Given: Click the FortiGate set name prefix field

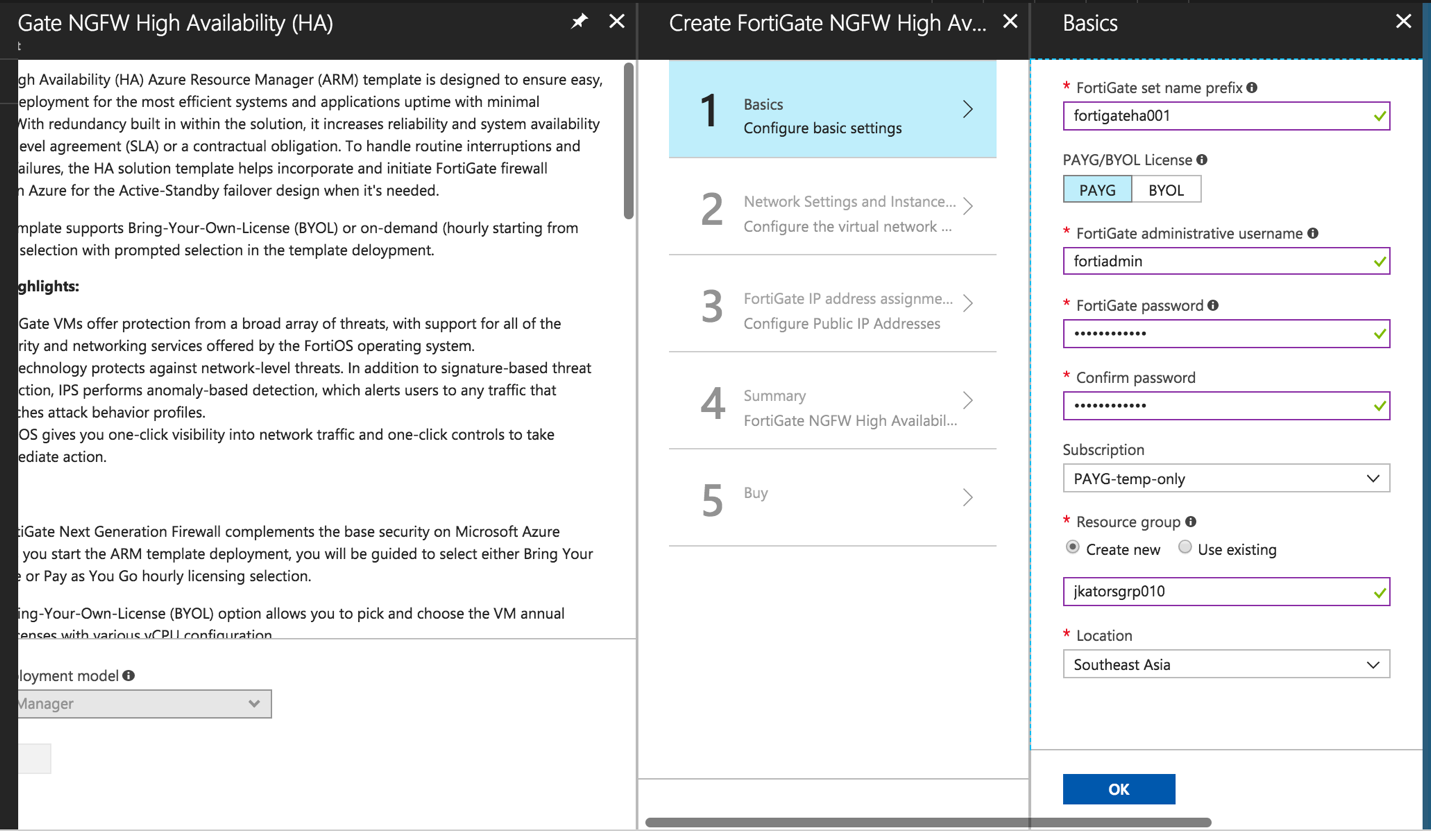Looking at the screenshot, I should [1215, 116].
